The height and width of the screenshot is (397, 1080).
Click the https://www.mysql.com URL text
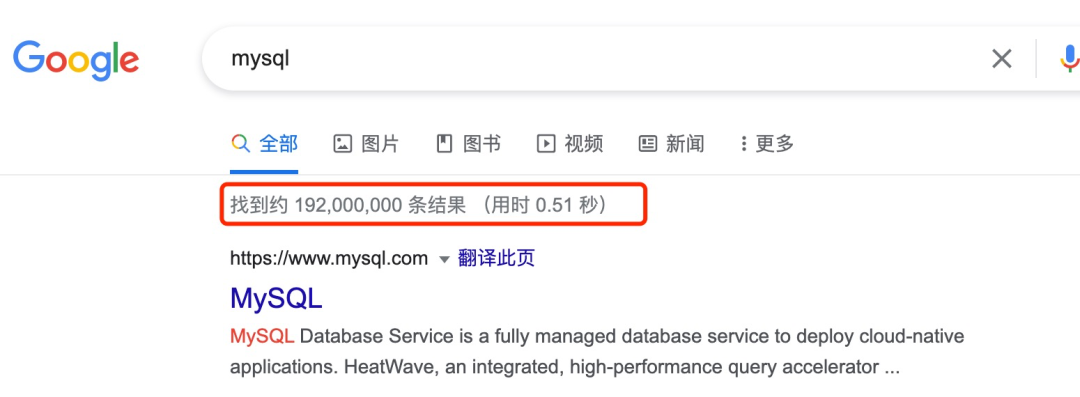tap(329, 258)
